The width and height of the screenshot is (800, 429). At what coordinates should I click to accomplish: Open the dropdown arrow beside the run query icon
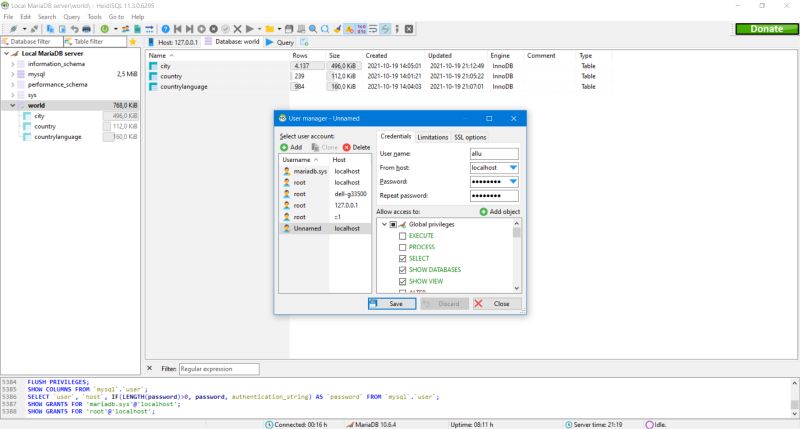[259, 29]
